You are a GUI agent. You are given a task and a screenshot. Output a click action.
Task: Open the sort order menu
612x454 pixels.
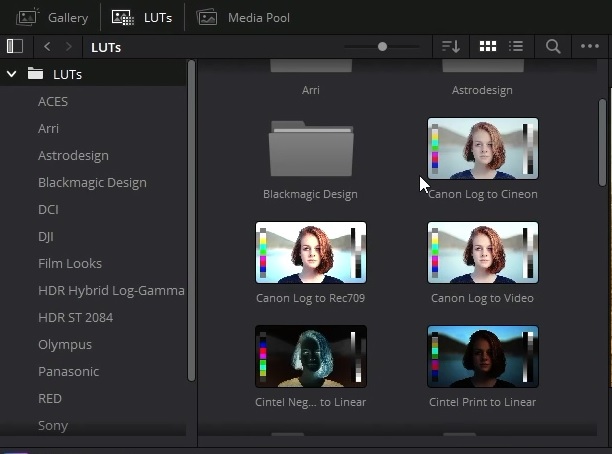(x=451, y=46)
